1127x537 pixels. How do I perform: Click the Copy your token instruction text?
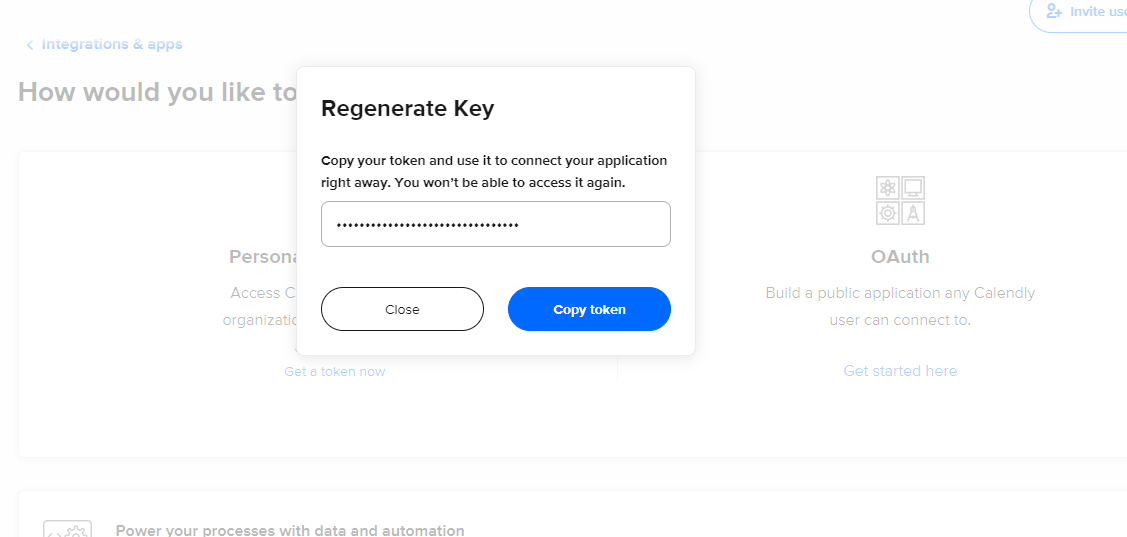[494, 171]
